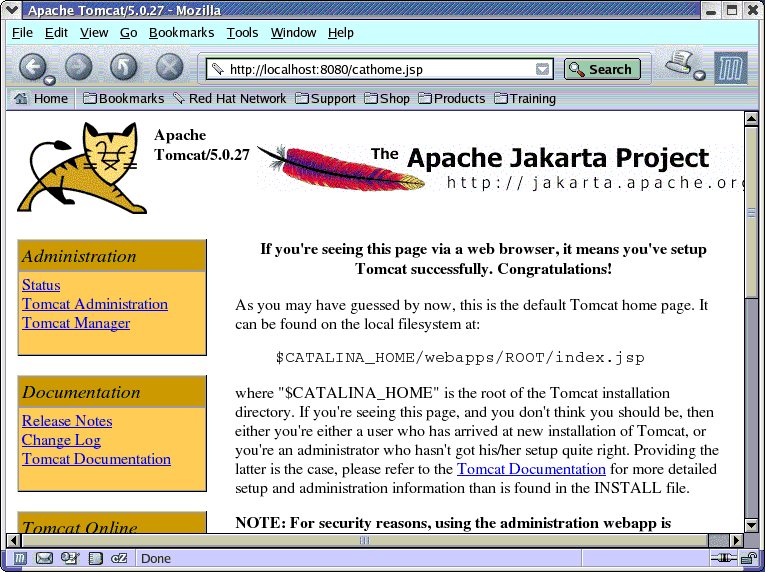Click the Search button
This screenshot has width=765, height=572.
[602, 69]
